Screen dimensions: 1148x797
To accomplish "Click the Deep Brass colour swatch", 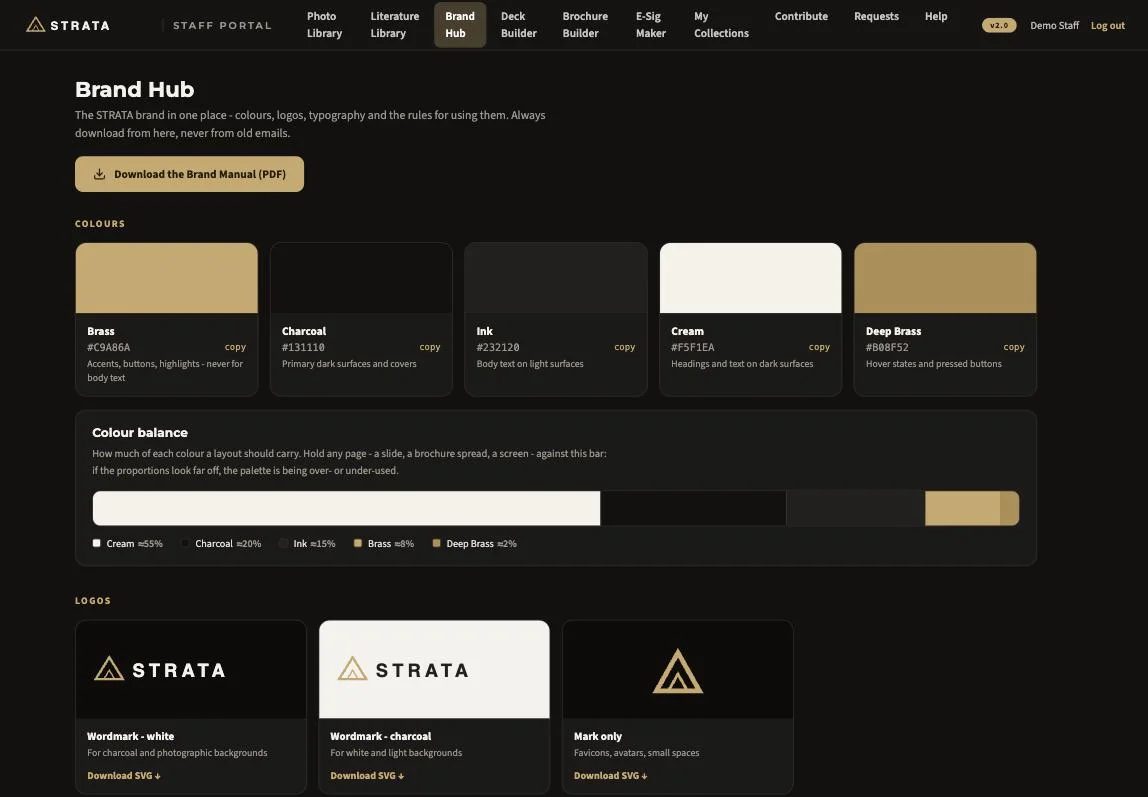I will point(945,278).
